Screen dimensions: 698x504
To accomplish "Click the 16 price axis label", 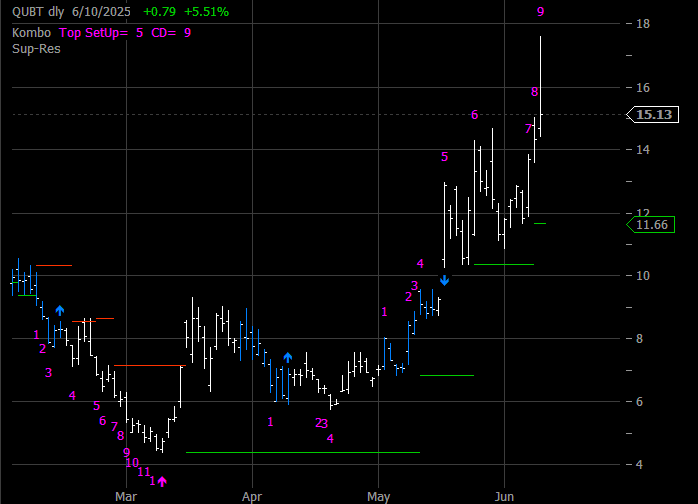I will (x=643, y=87).
